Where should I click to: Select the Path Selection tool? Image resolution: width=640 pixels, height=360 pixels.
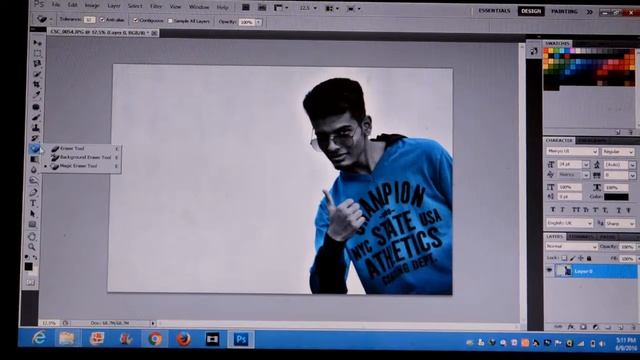point(33,213)
